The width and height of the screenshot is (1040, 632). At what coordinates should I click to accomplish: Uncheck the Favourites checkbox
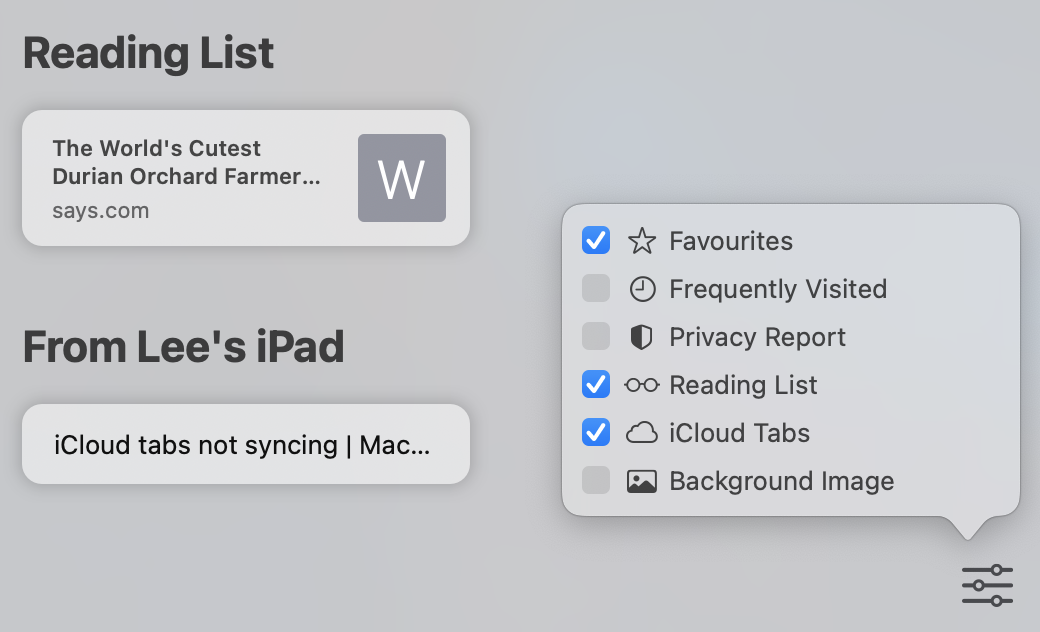click(x=596, y=241)
